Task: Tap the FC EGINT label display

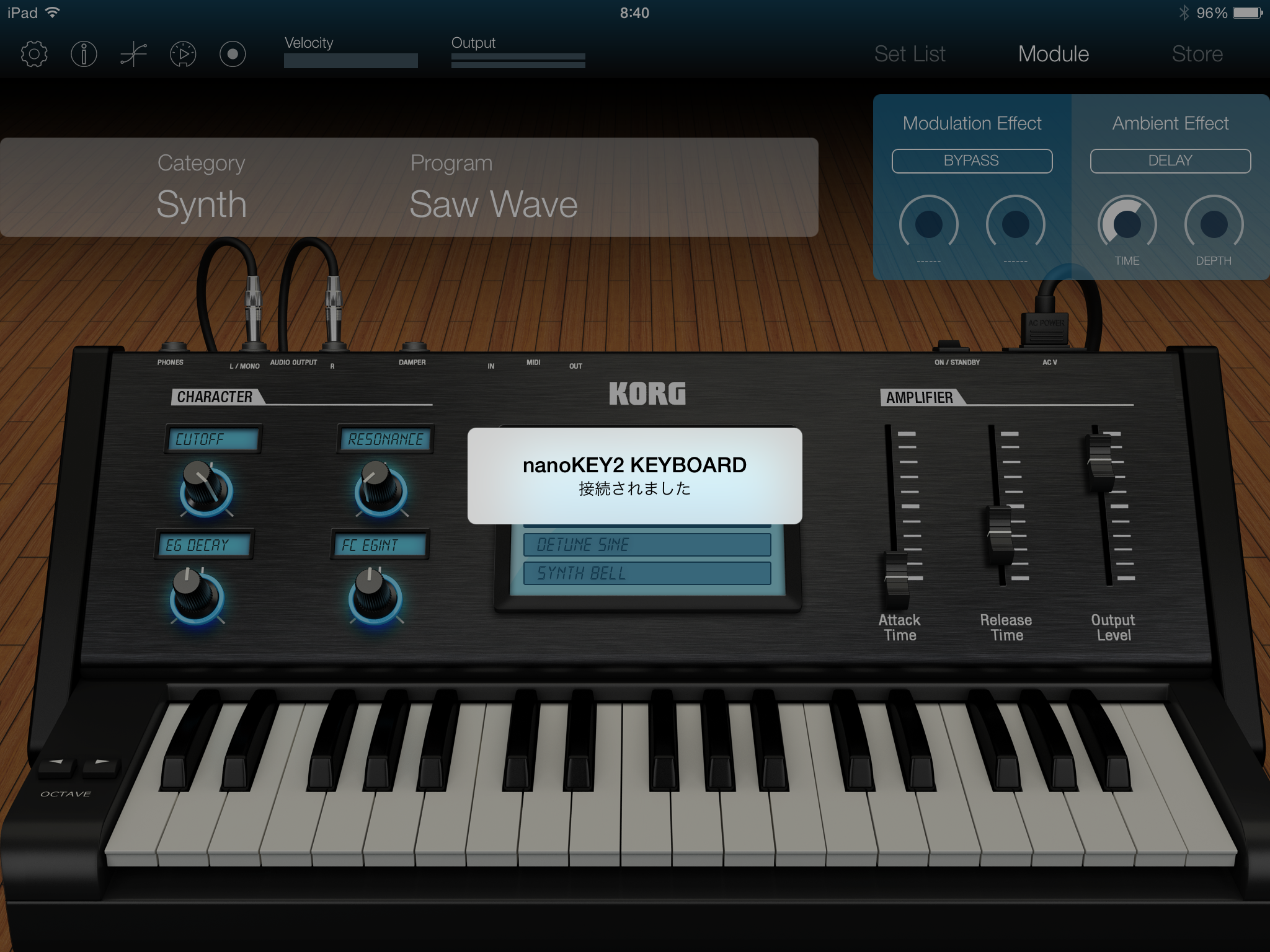Action: point(380,545)
